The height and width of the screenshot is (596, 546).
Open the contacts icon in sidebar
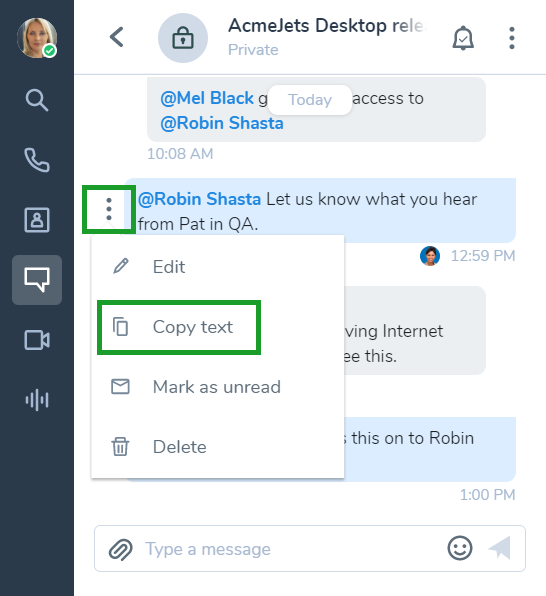(37, 220)
